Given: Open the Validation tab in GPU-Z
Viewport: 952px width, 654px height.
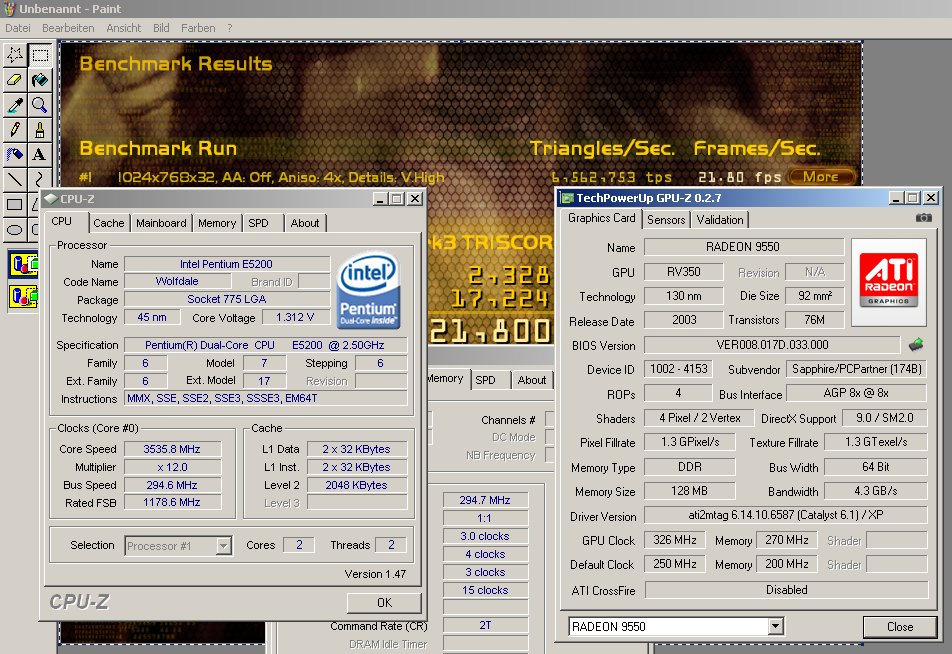Looking at the screenshot, I should [720, 220].
